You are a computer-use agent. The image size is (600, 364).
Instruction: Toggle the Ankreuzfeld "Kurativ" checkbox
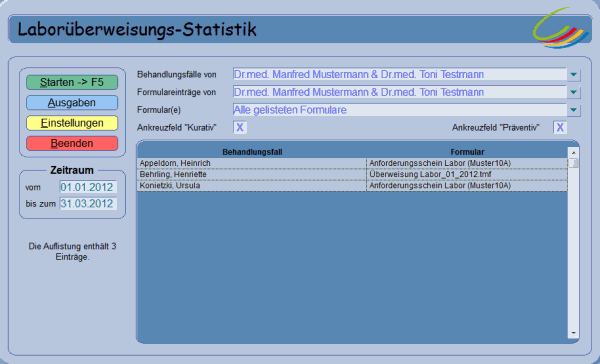(240, 127)
